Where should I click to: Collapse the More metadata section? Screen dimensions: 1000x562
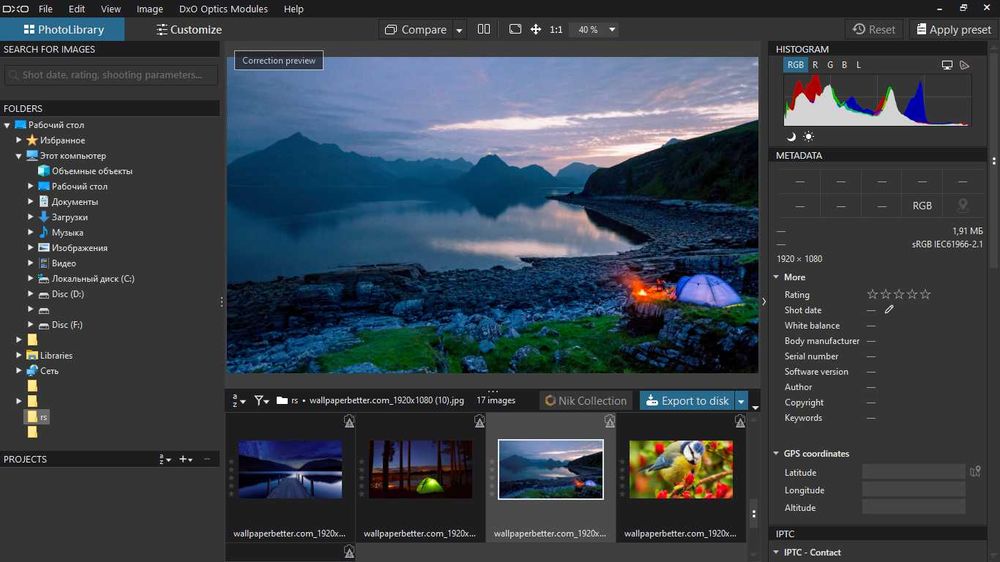click(778, 277)
